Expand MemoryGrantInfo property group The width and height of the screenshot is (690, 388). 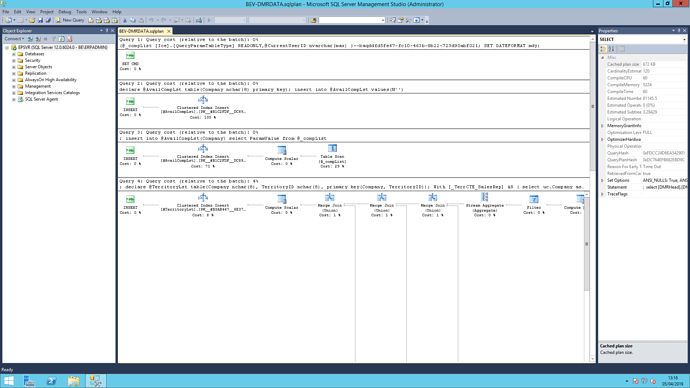(x=602, y=126)
